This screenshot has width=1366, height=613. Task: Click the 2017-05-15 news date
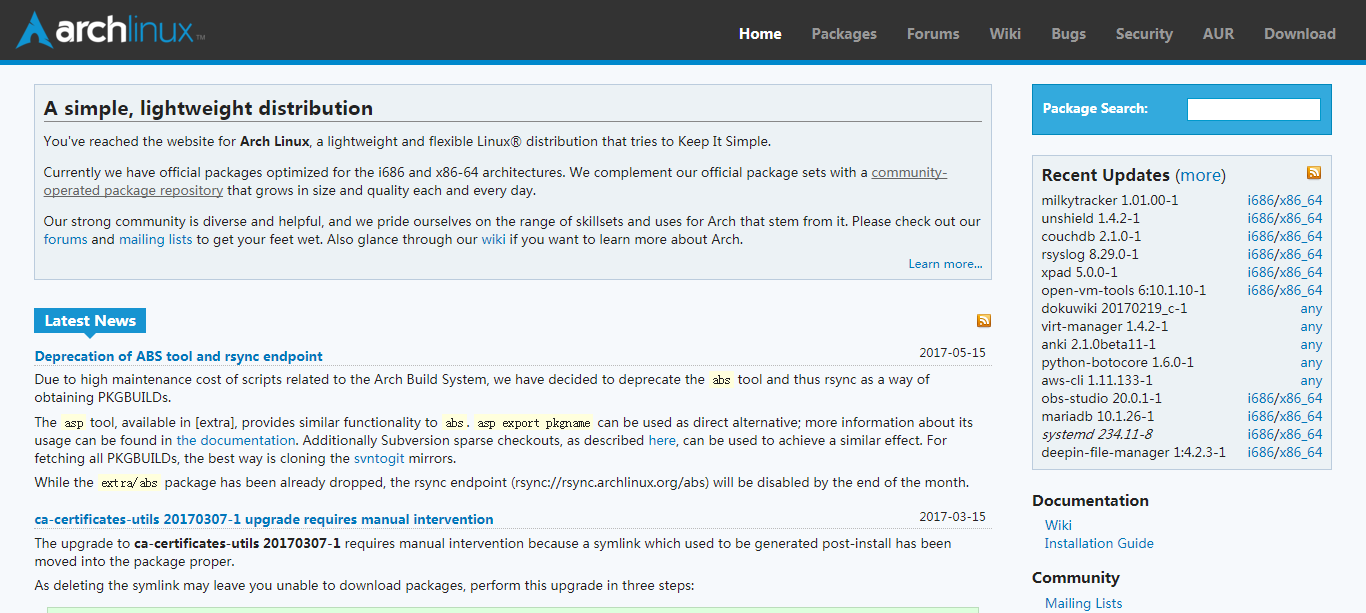point(952,353)
